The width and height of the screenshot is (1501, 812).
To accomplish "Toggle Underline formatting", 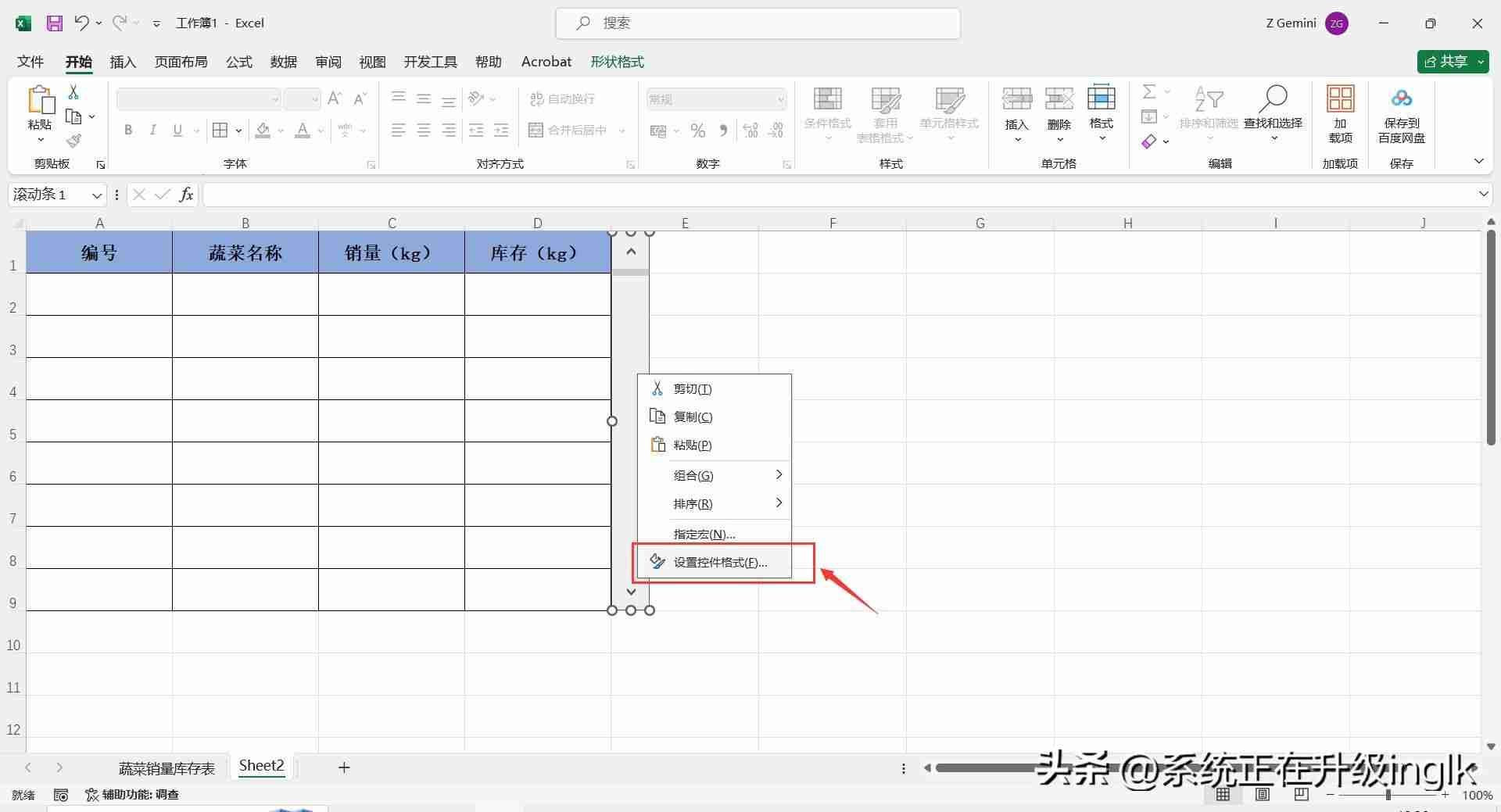I will (x=177, y=130).
